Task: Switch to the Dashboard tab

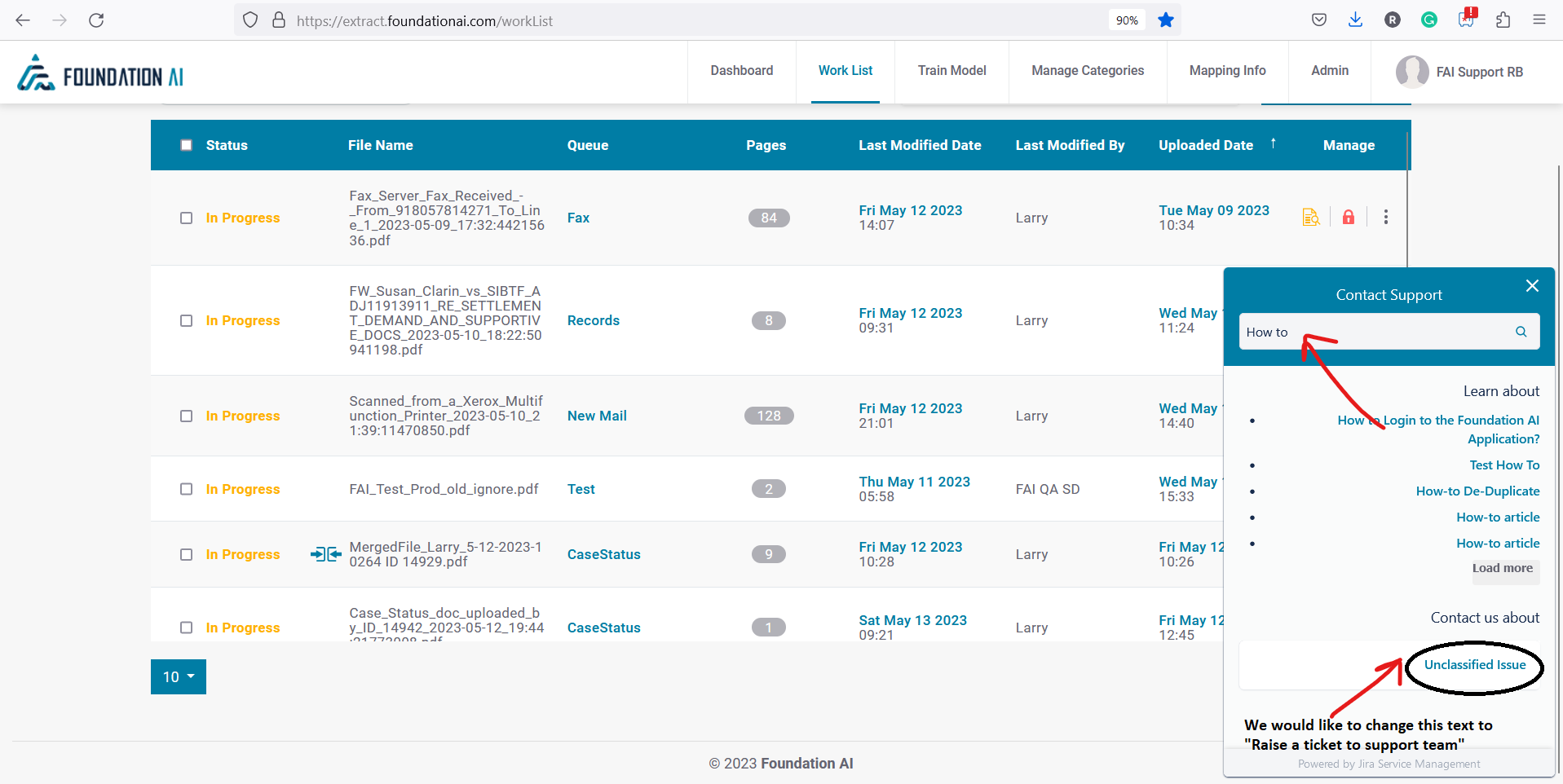Action: pos(741,71)
